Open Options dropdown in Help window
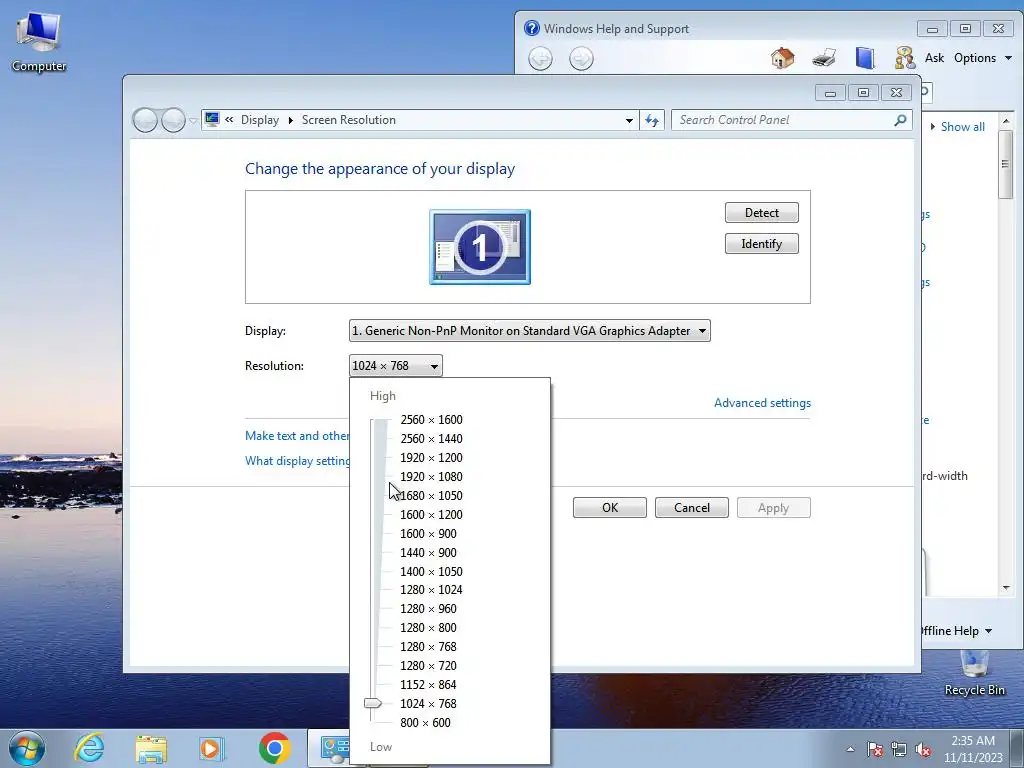Viewport: 1024px width, 768px height. (983, 58)
